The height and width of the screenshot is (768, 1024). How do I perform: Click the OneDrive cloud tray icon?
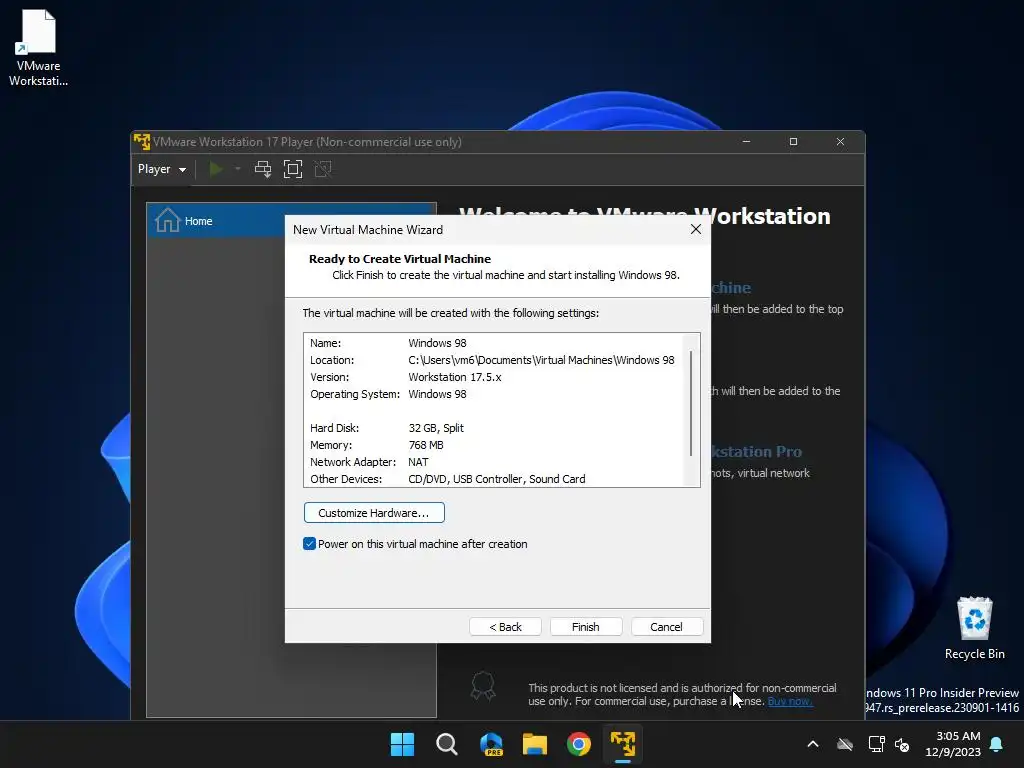click(845, 744)
